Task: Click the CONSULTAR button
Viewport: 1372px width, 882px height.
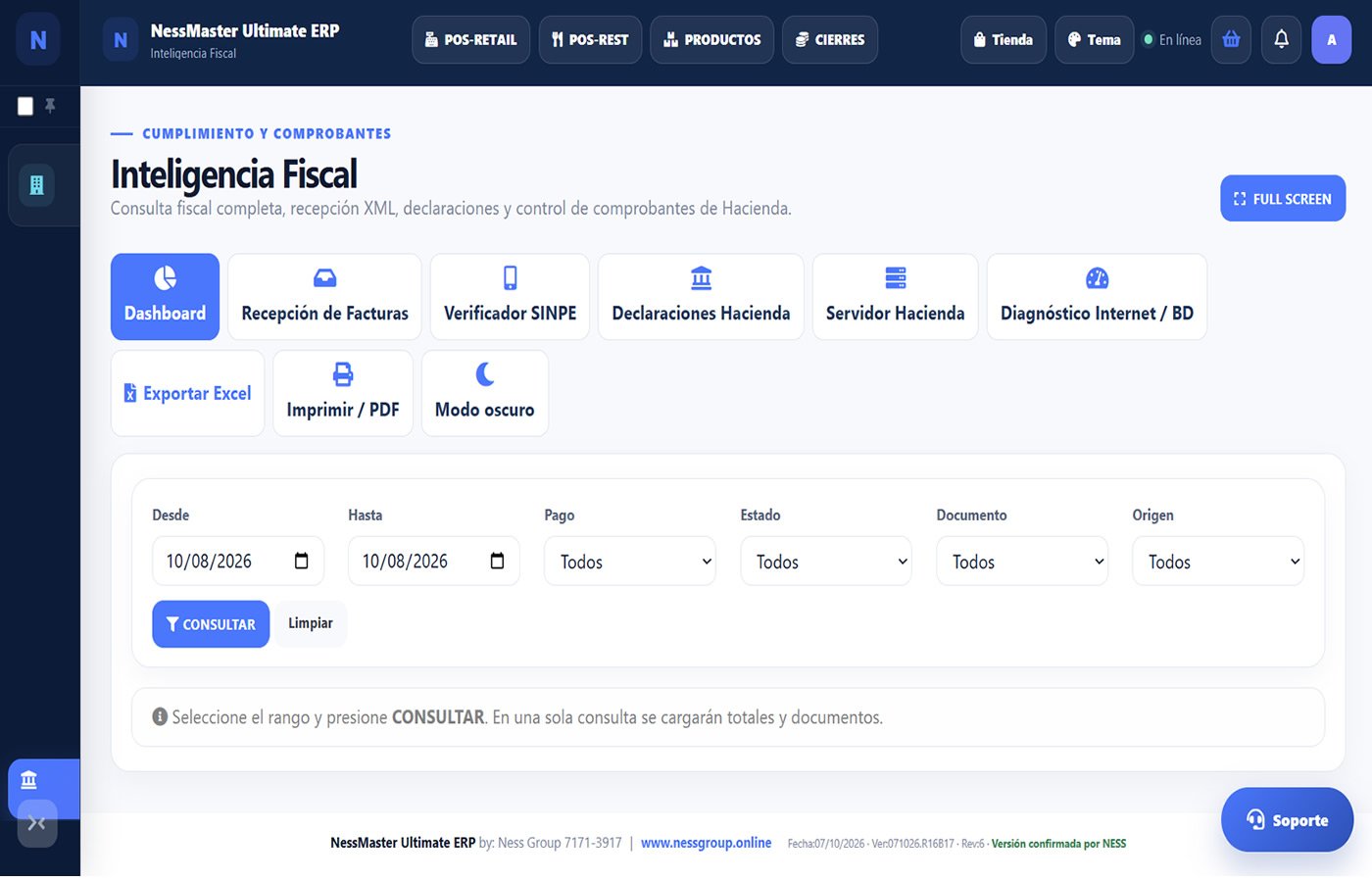Action: tap(211, 624)
